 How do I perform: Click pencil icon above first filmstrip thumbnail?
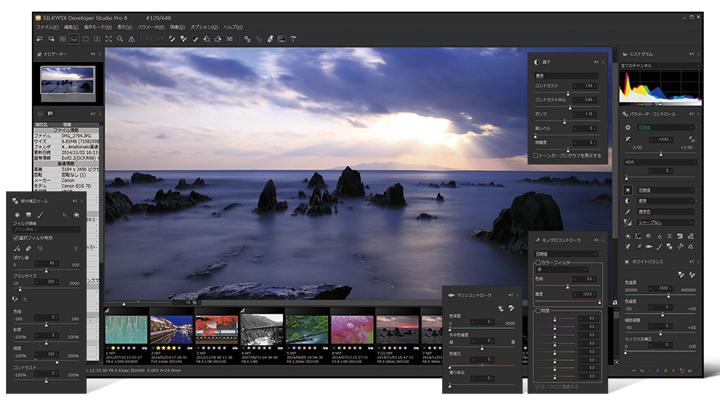click(107, 310)
